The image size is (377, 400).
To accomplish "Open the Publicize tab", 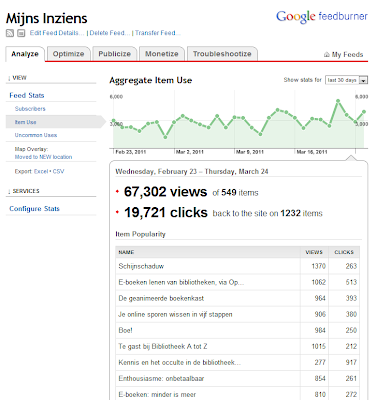I will (114, 54).
